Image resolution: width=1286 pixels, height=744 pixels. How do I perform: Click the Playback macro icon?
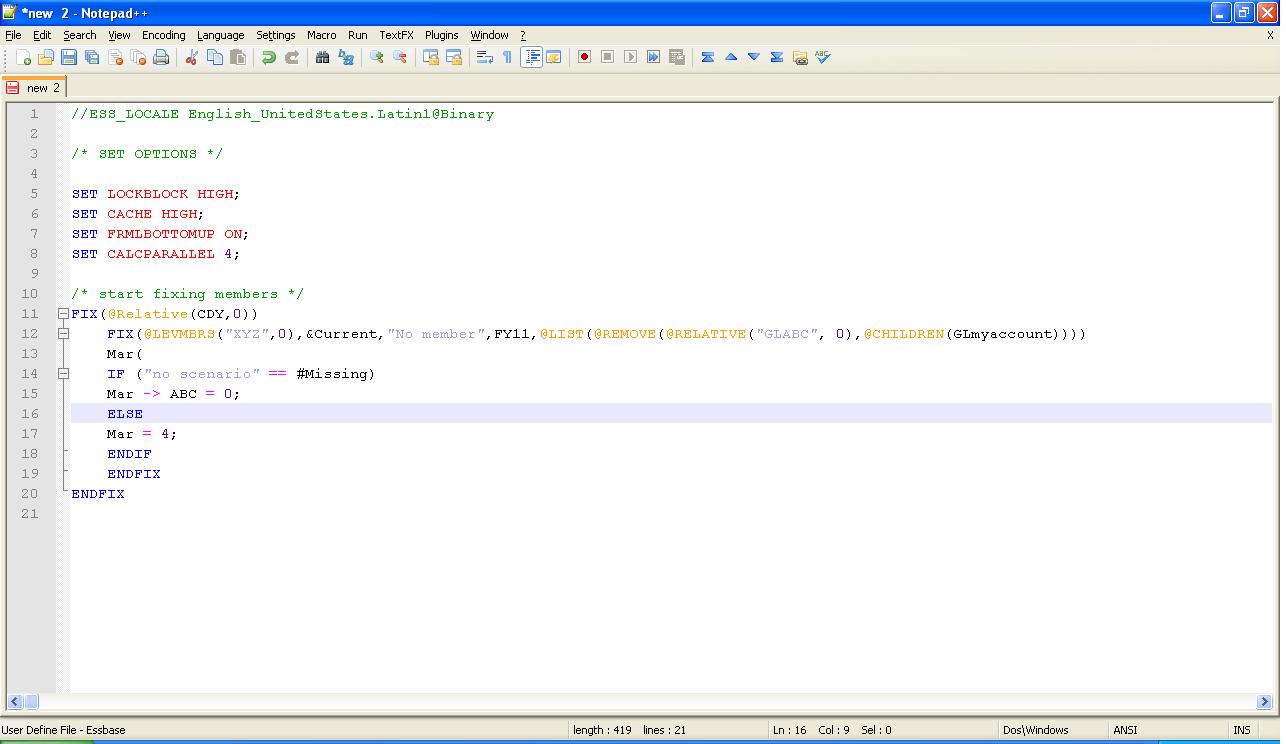pos(630,57)
